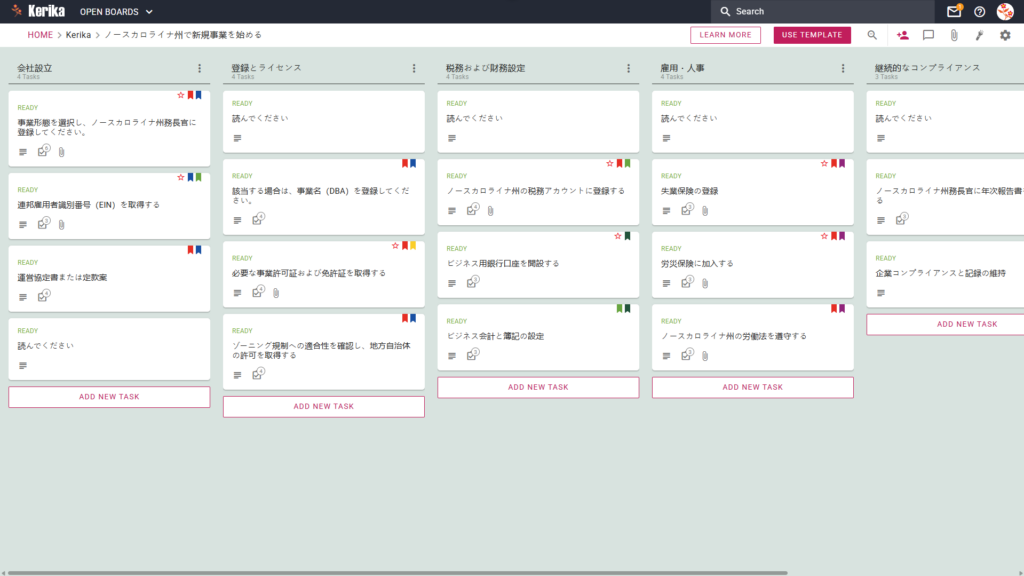Screen dimensions: 1024x576
Task: Go to HOME in the breadcrumb
Action: click(x=40, y=35)
